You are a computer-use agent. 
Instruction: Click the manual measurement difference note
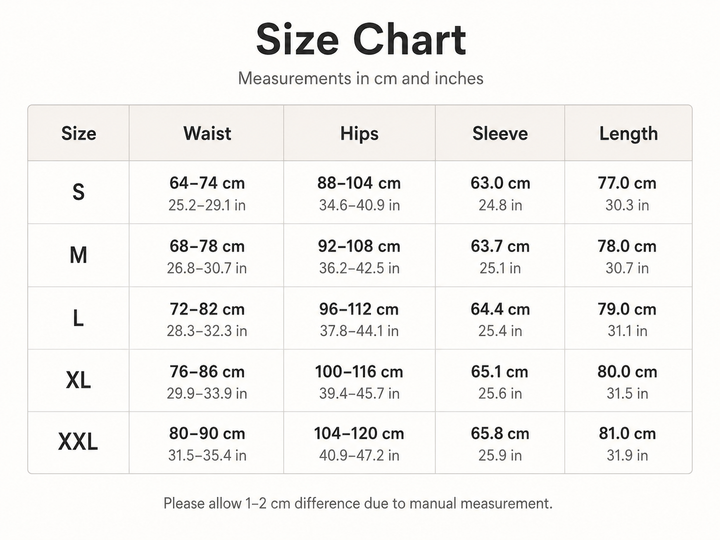click(x=358, y=503)
